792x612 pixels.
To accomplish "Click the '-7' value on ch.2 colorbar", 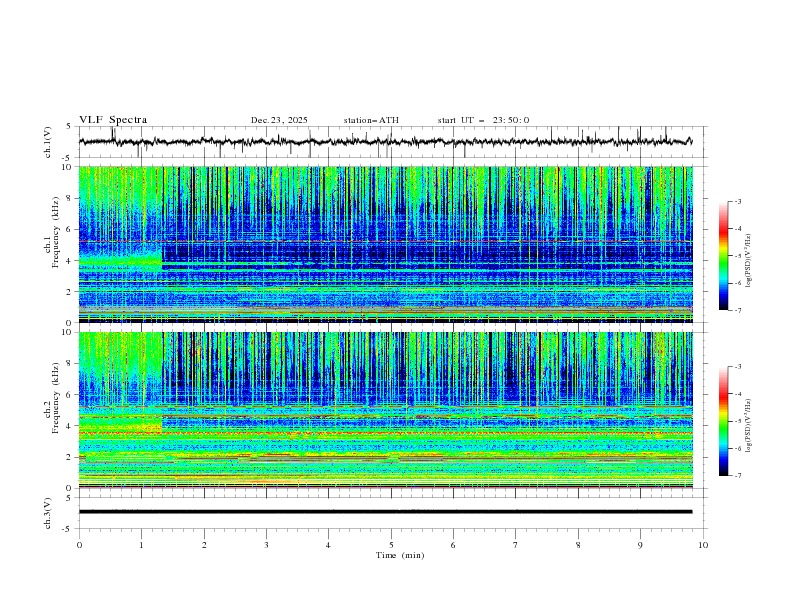I will [738, 475].
